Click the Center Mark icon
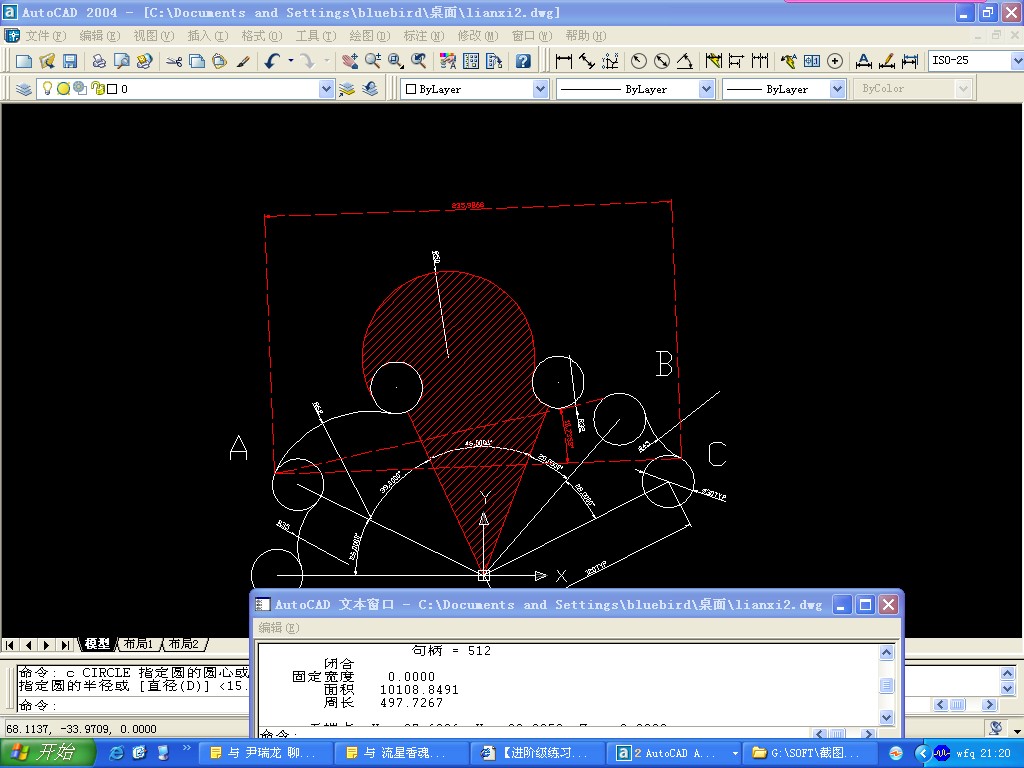Viewport: 1024px width, 768px height. click(835, 61)
